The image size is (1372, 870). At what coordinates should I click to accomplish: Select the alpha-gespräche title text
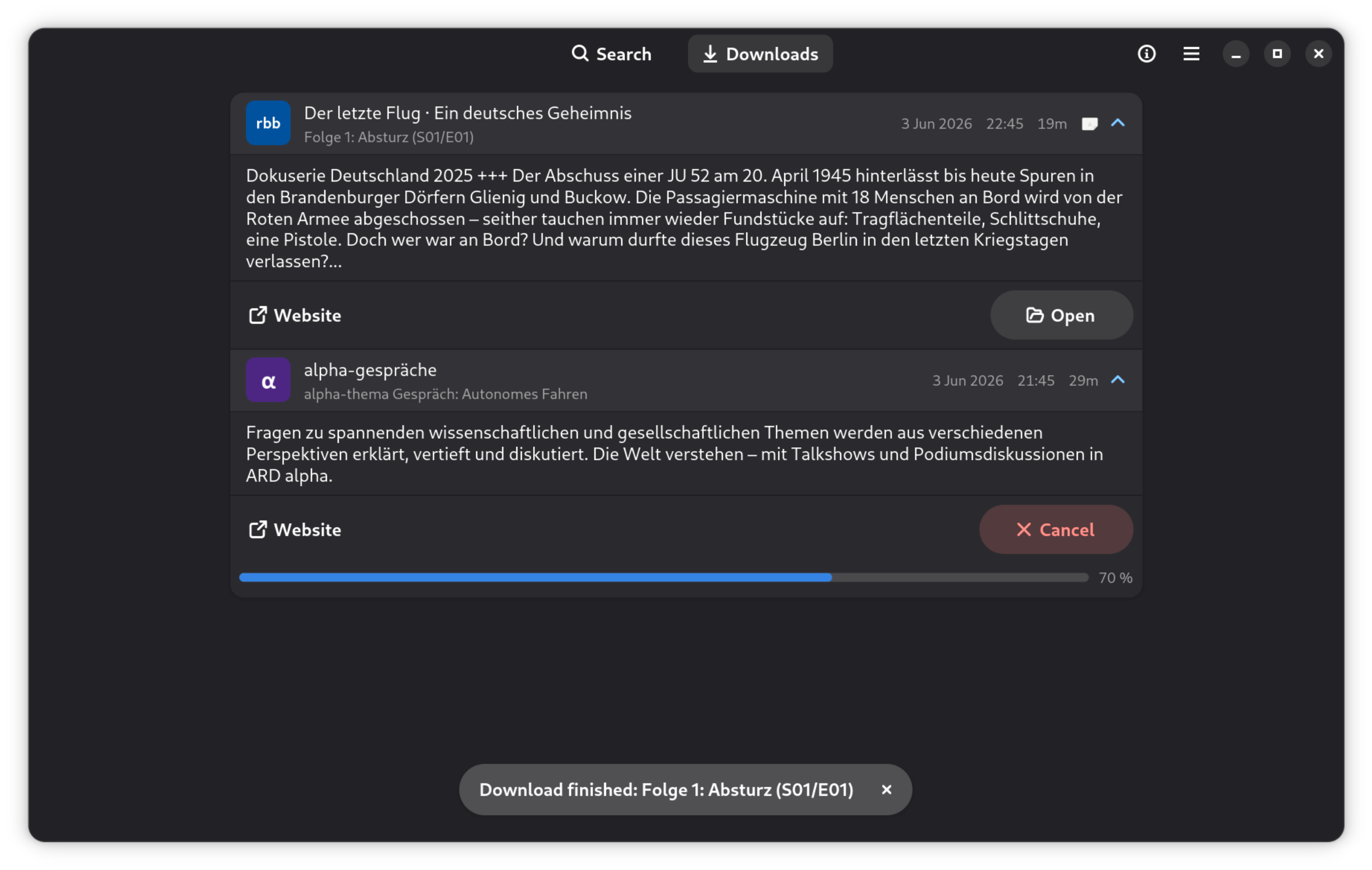370,370
